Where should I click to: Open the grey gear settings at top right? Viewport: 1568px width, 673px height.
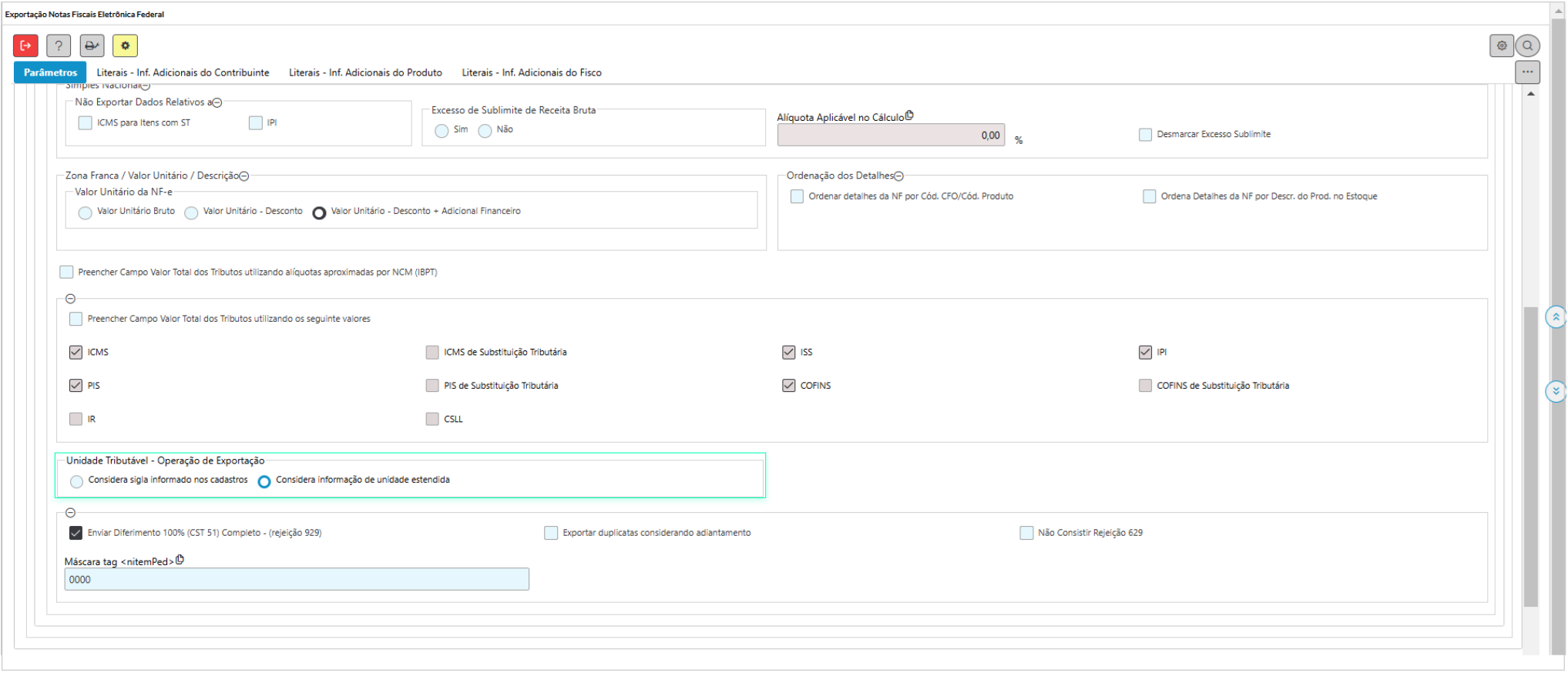(1501, 45)
